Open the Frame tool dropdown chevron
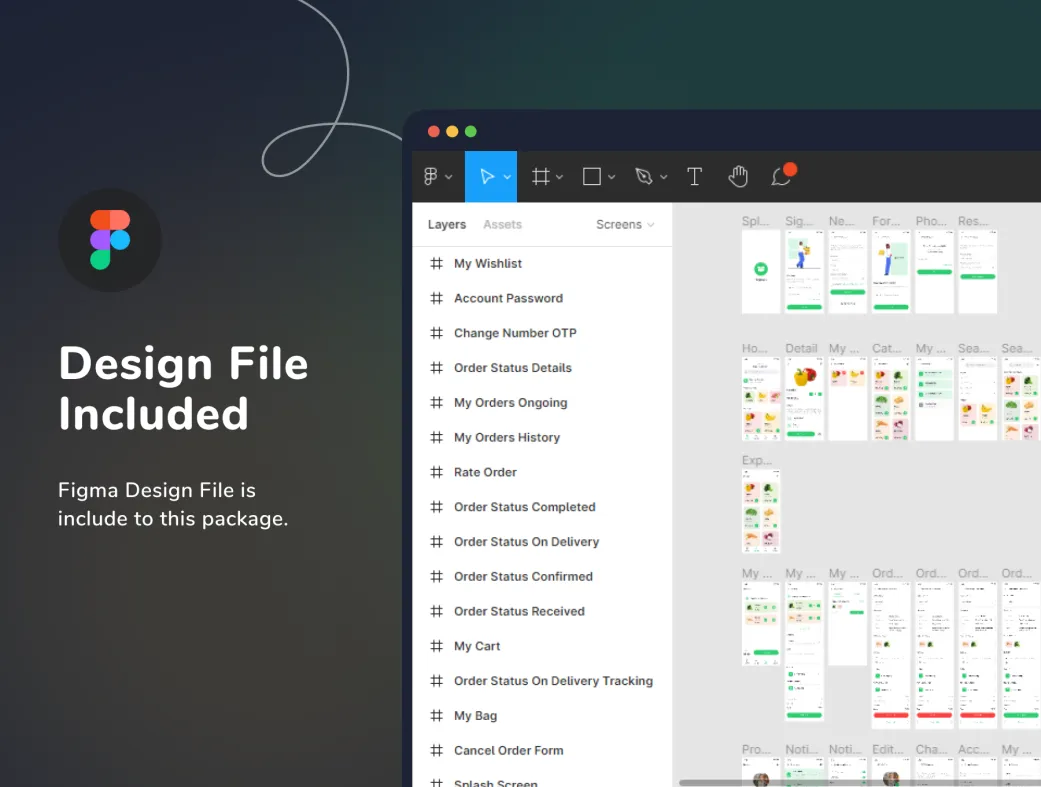The image size is (1041, 787). [560, 178]
